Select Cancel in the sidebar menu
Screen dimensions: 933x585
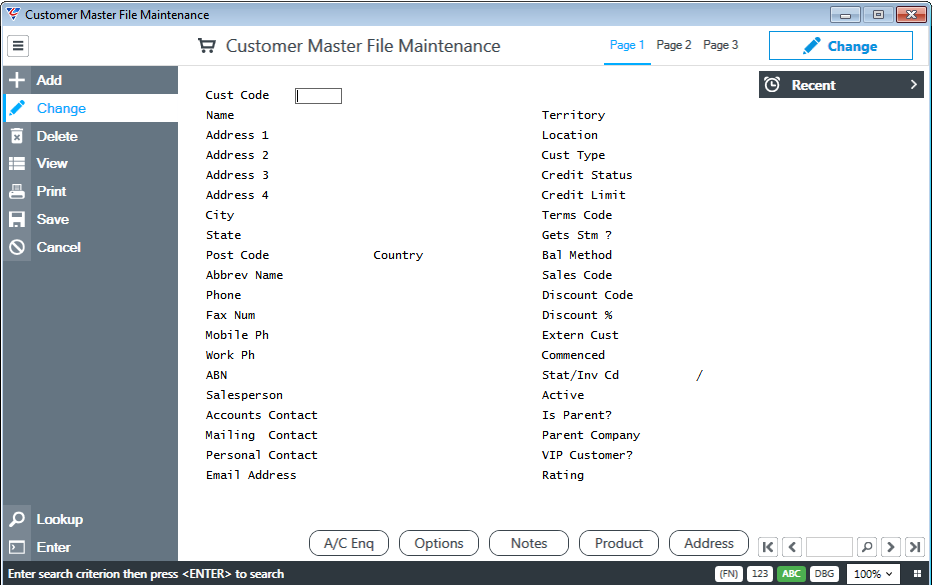point(91,247)
